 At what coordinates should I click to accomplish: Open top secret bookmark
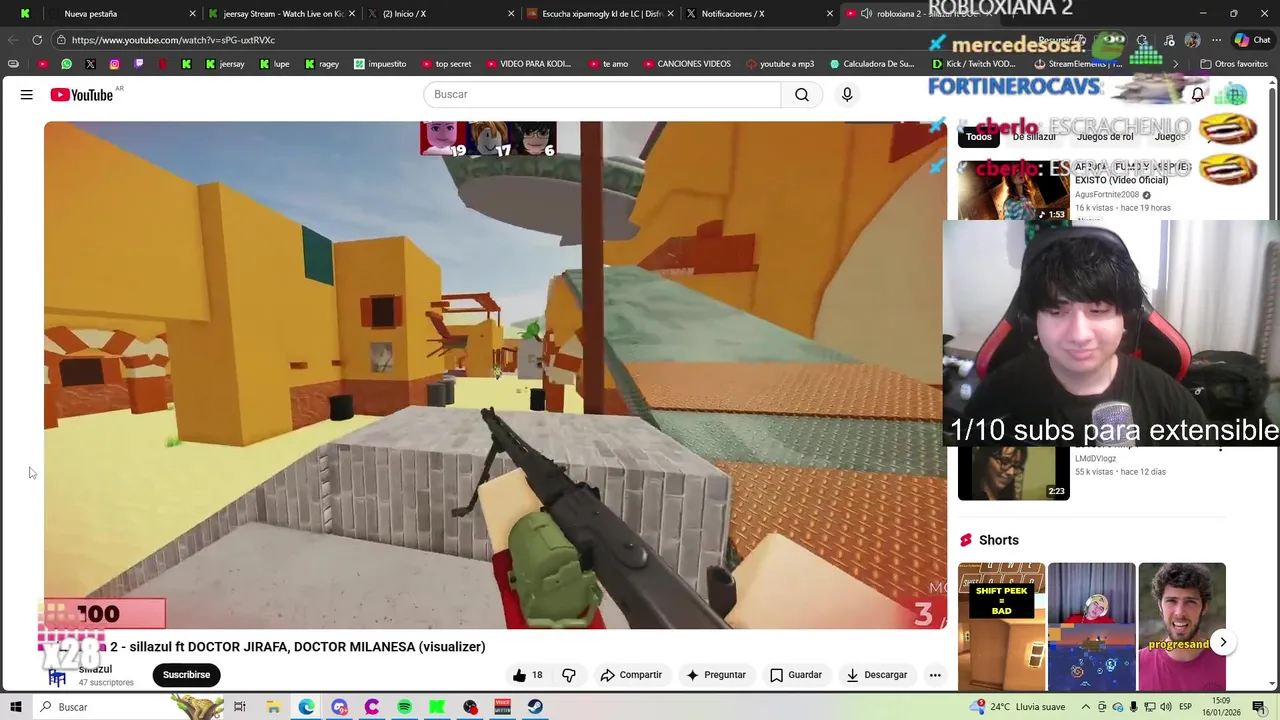click(445, 64)
